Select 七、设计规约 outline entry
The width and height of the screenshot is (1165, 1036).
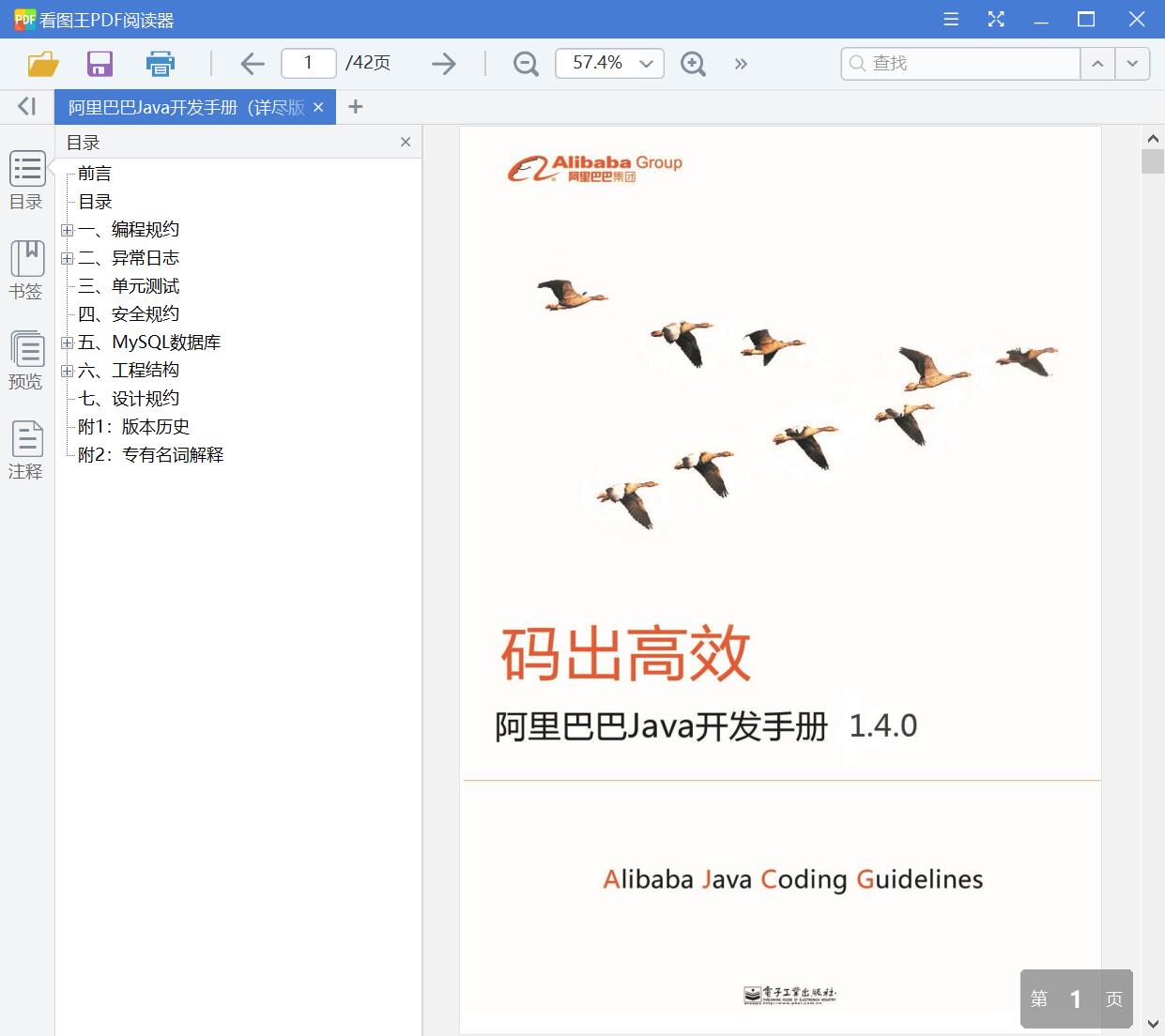coord(129,399)
